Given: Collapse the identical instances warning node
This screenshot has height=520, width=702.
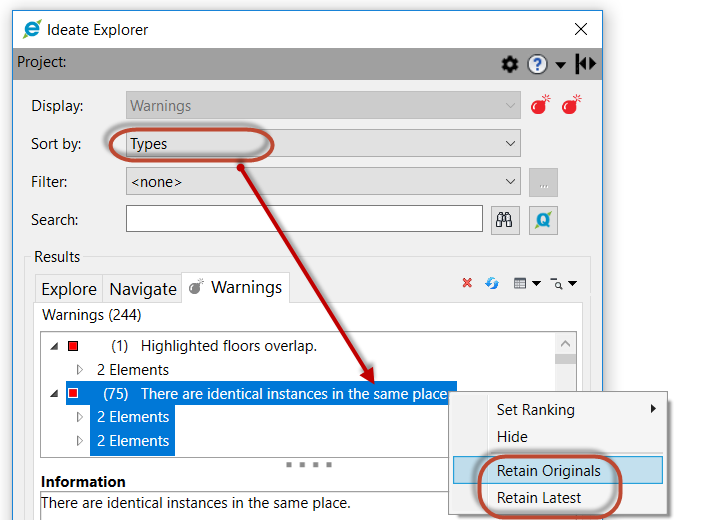Looking at the screenshot, I should tap(55, 394).
